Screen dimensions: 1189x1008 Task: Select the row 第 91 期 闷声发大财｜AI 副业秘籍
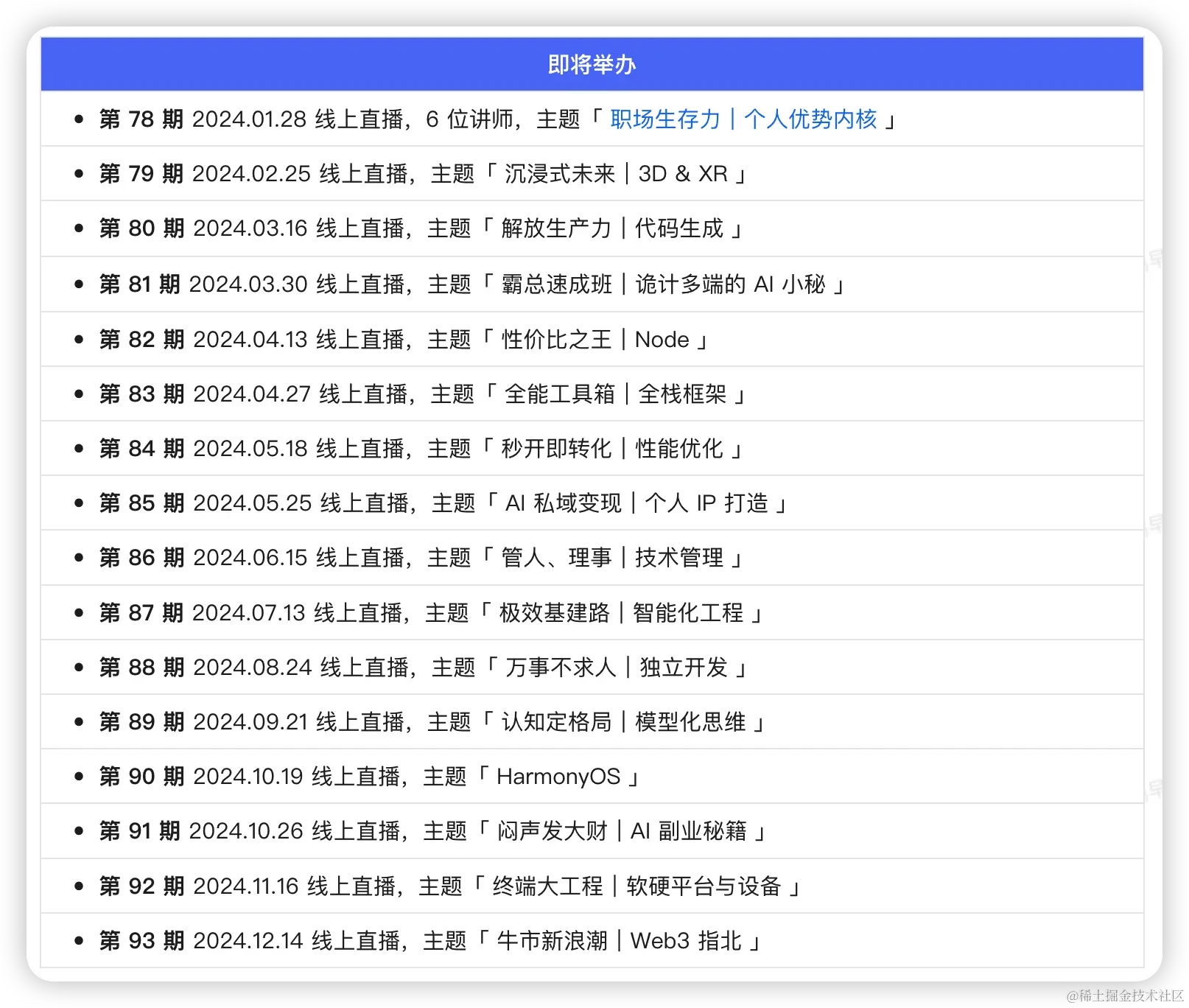point(592,830)
